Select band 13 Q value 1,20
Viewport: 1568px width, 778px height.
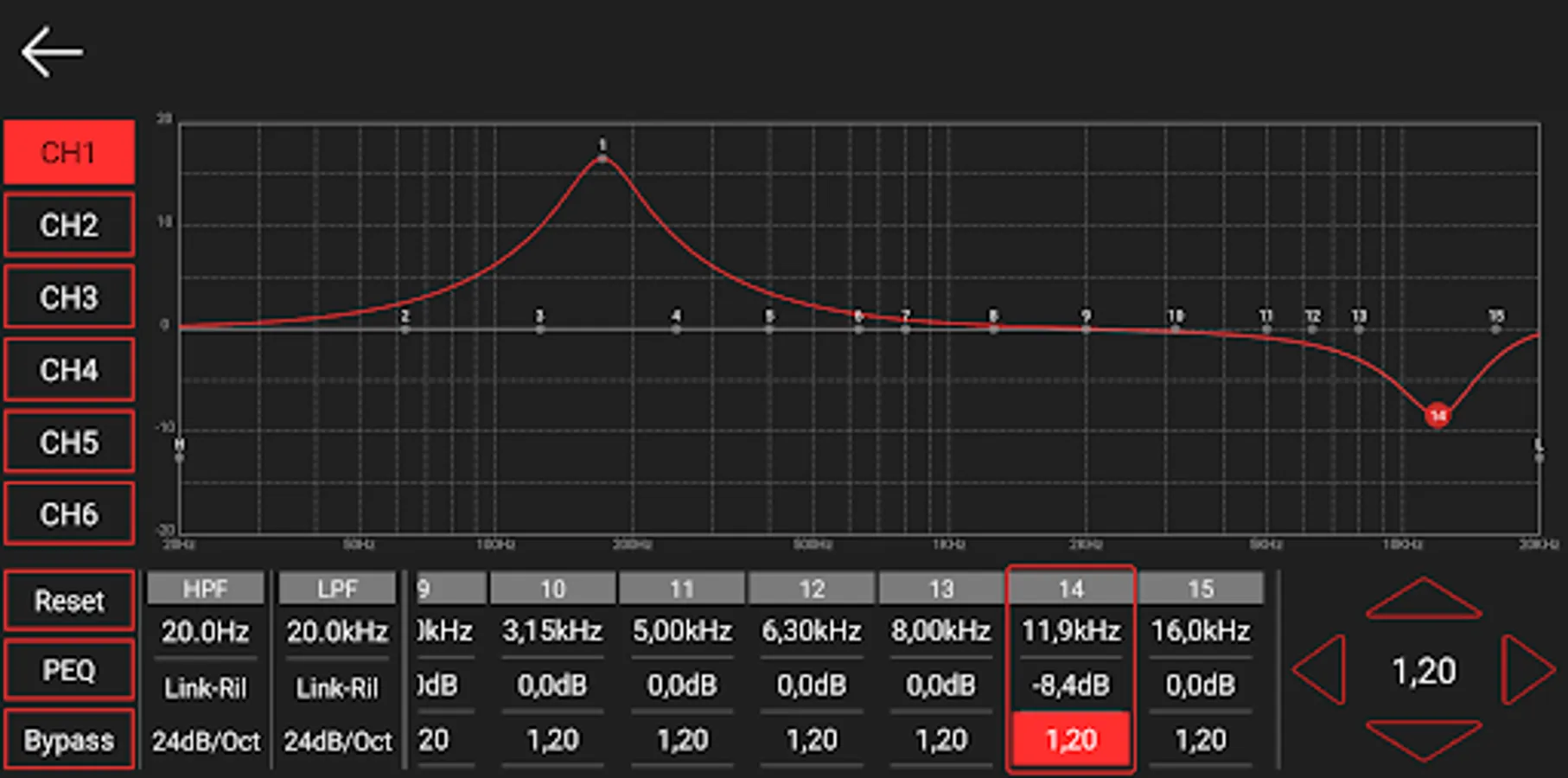tap(941, 740)
